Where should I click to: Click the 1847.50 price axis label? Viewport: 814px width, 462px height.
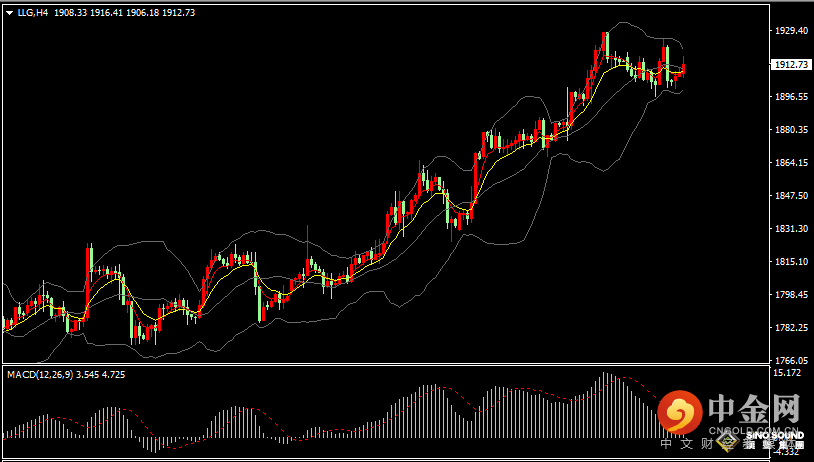point(790,196)
